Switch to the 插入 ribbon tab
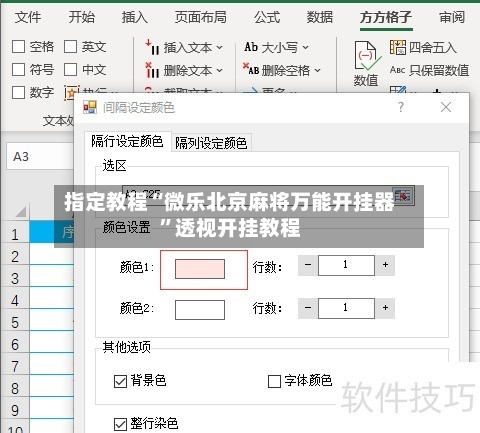The image size is (480, 433). click(135, 17)
